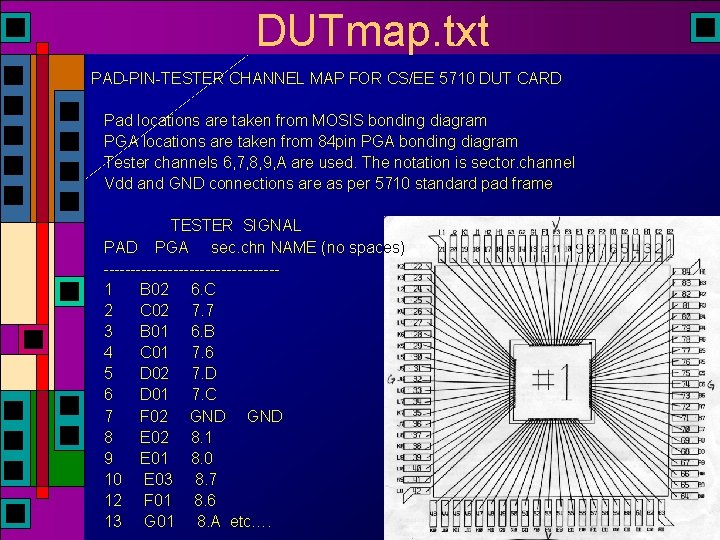Click PGA value D01
Image resolution: width=720 pixels, height=540 pixels.
154,394
